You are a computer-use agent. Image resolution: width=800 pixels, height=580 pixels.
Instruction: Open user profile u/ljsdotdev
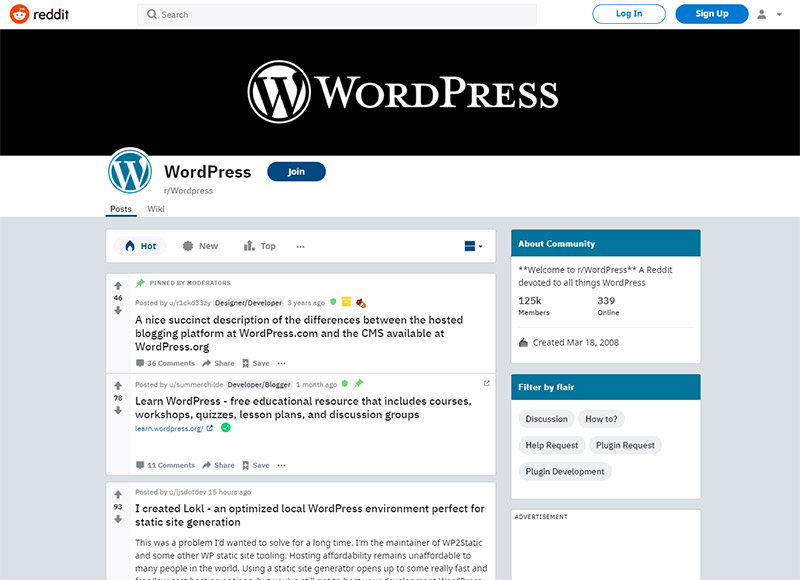click(x=187, y=492)
